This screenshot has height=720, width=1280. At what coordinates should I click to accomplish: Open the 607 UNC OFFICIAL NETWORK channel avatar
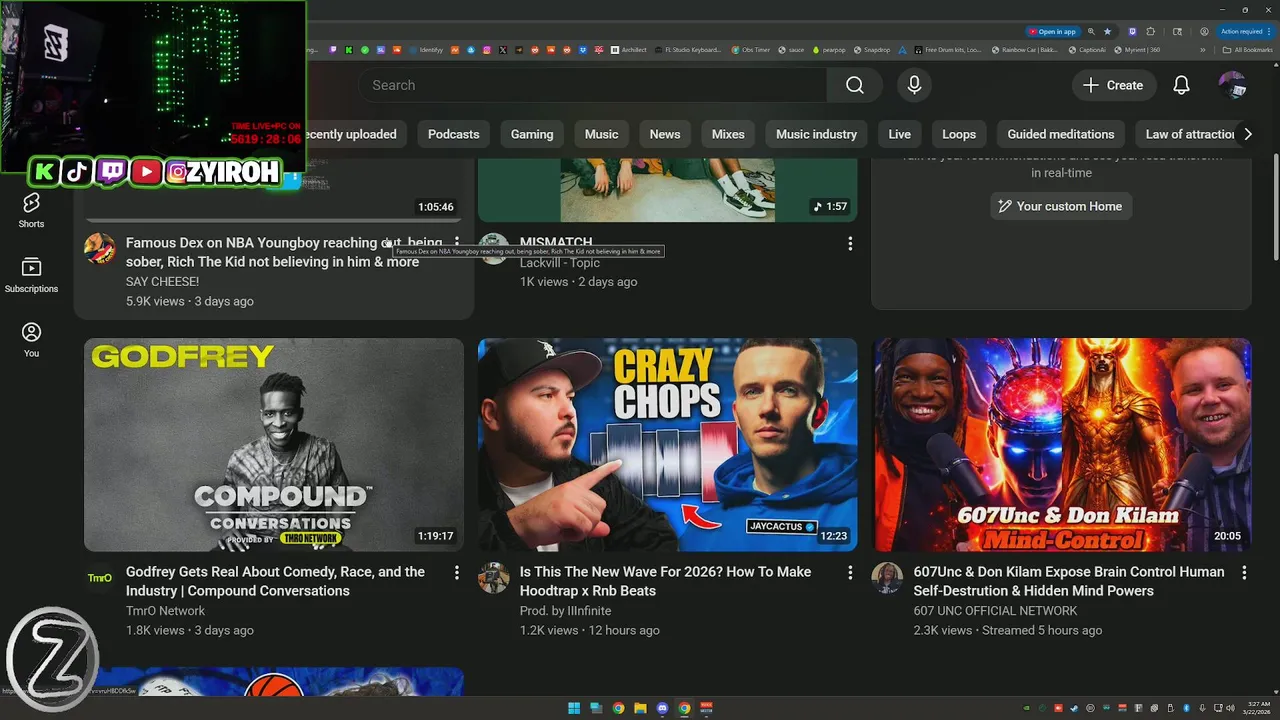888,578
